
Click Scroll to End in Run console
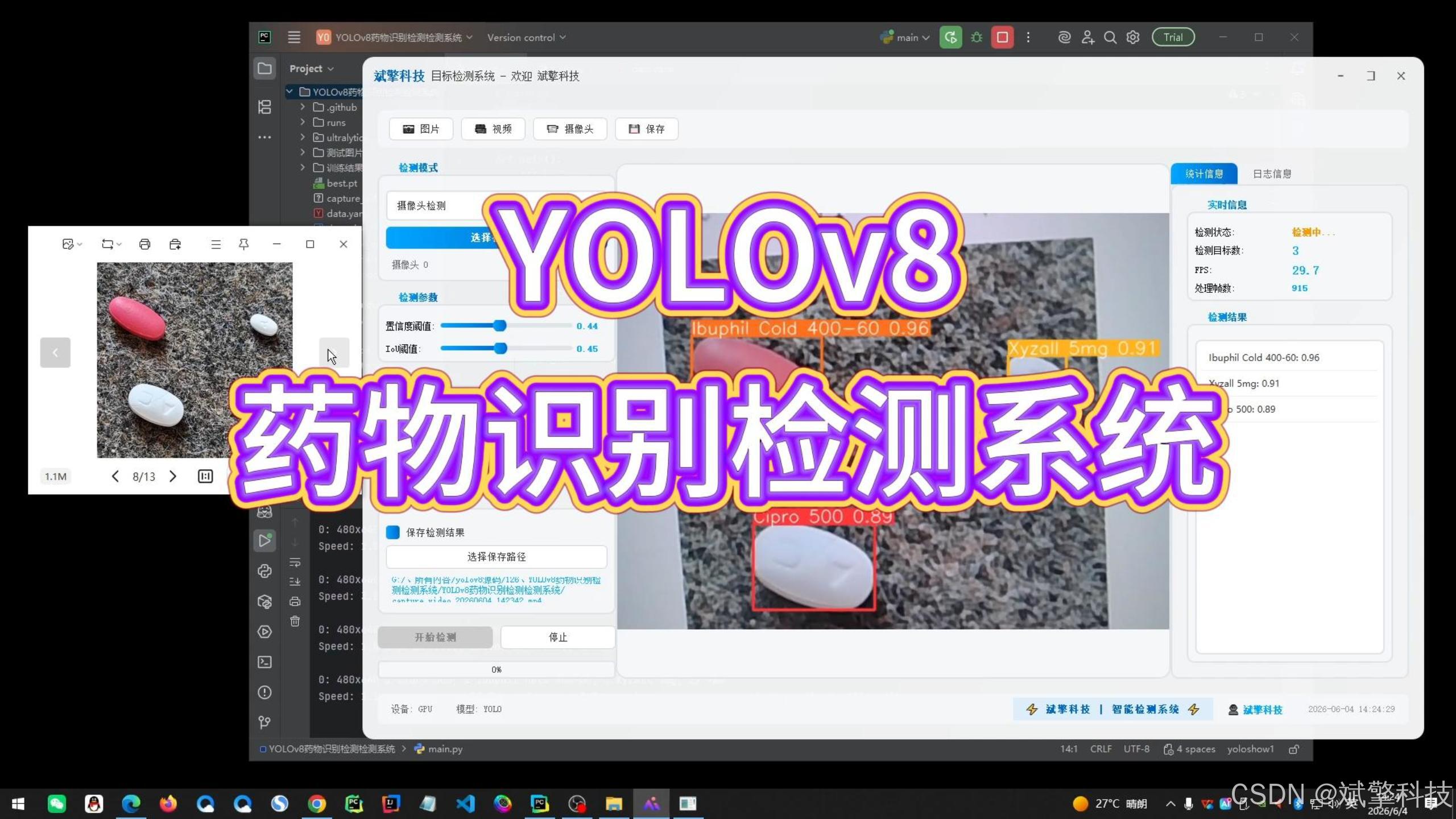point(295,581)
